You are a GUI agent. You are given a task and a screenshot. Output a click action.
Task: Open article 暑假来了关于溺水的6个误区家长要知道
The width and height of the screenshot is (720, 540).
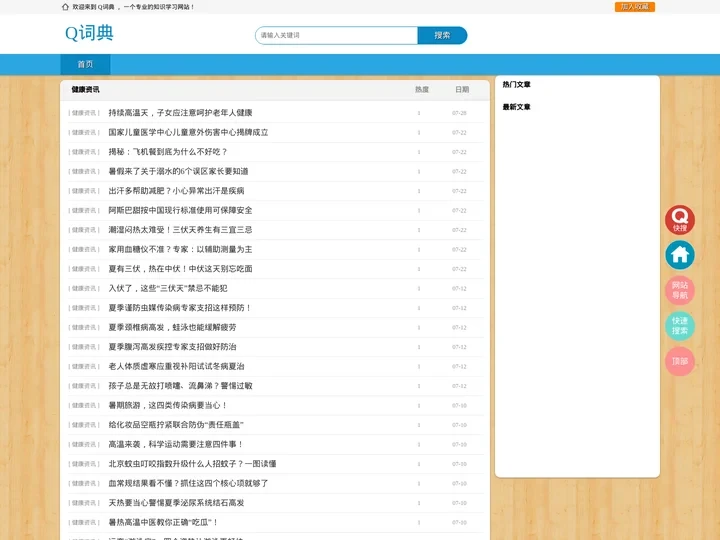coord(179,171)
